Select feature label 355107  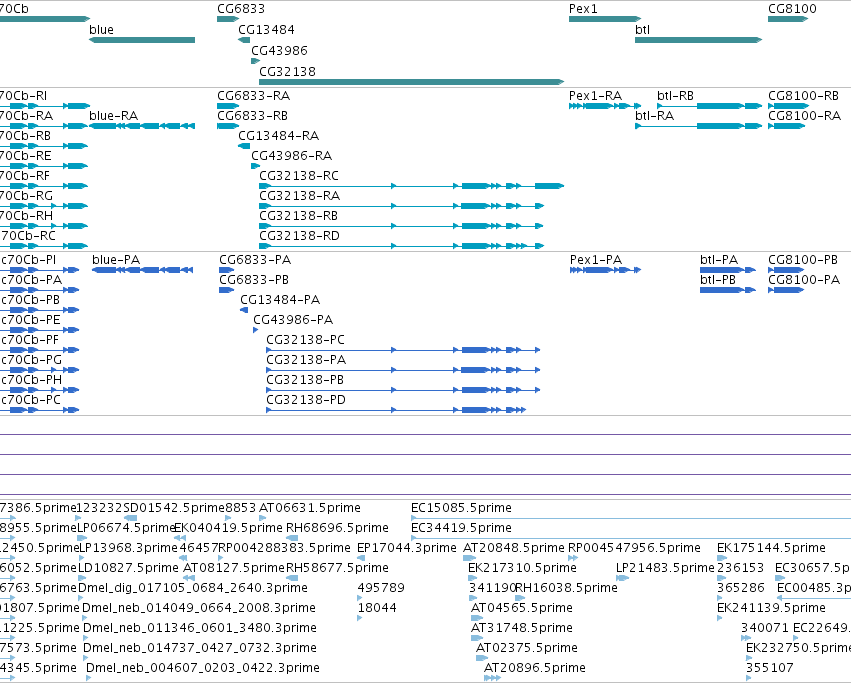(770, 668)
